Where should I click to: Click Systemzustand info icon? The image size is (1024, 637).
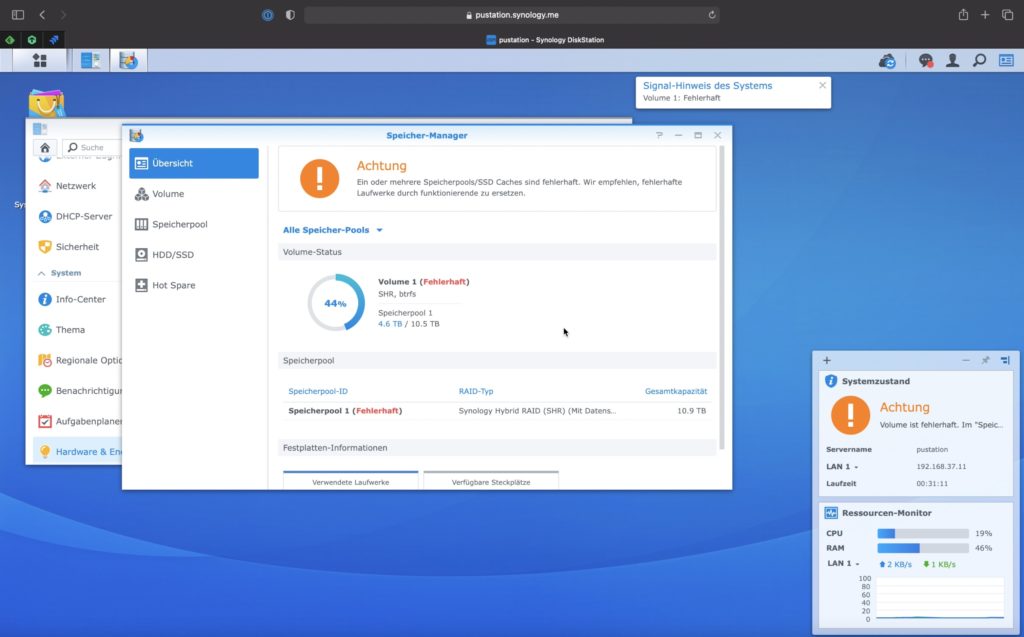pyautogui.click(x=831, y=381)
